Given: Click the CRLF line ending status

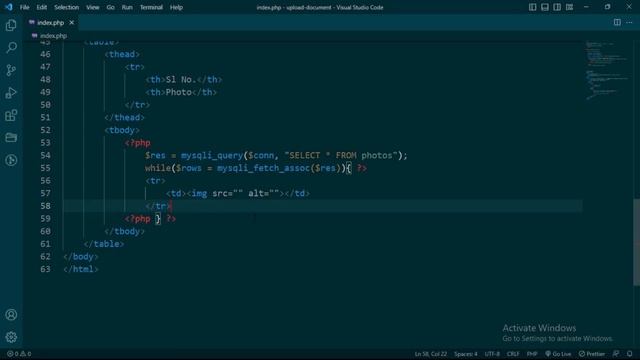Looking at the screenshot, I should 513,354.
